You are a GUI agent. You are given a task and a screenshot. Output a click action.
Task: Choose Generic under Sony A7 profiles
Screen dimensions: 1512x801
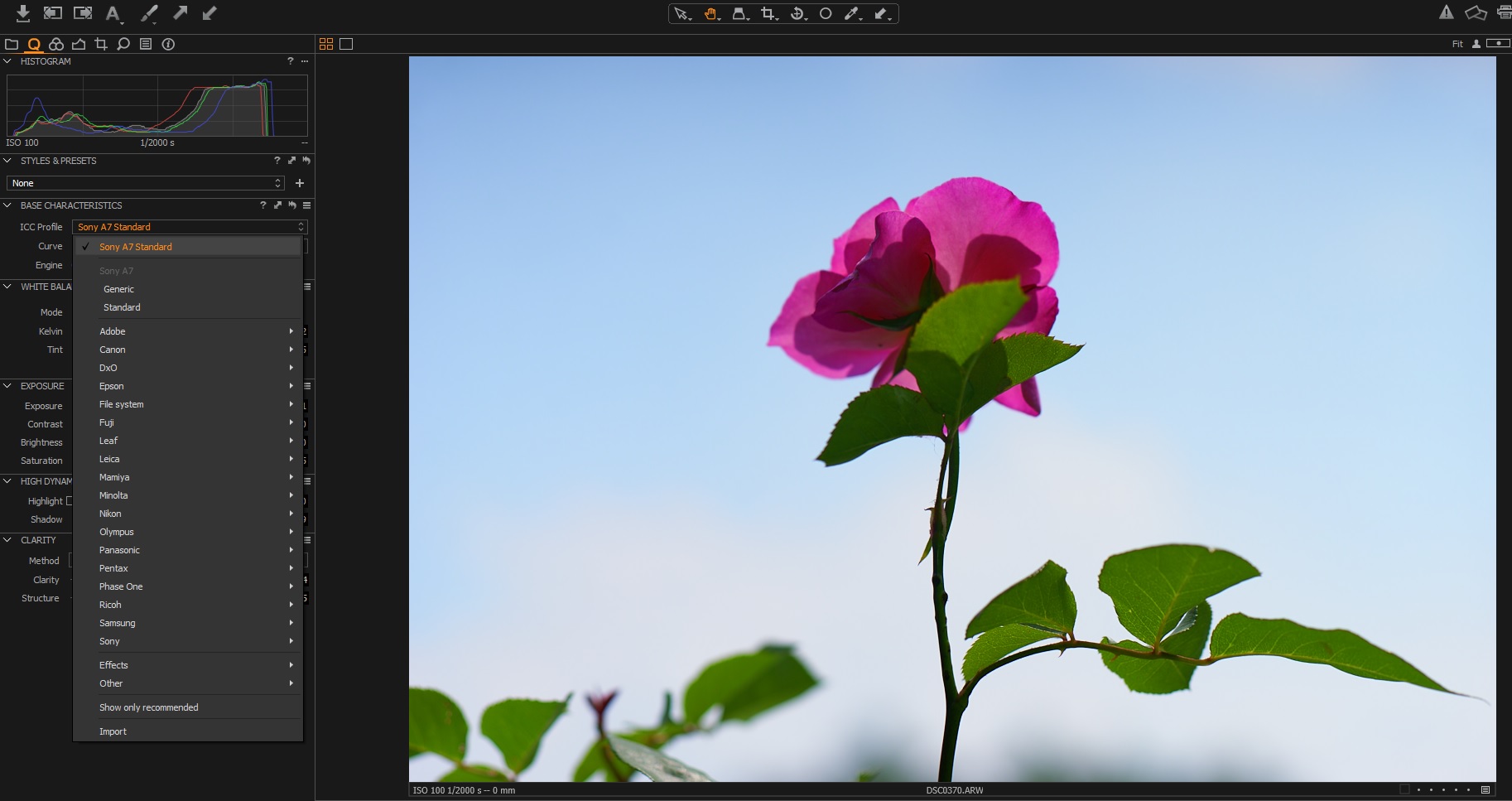(118, 289)
